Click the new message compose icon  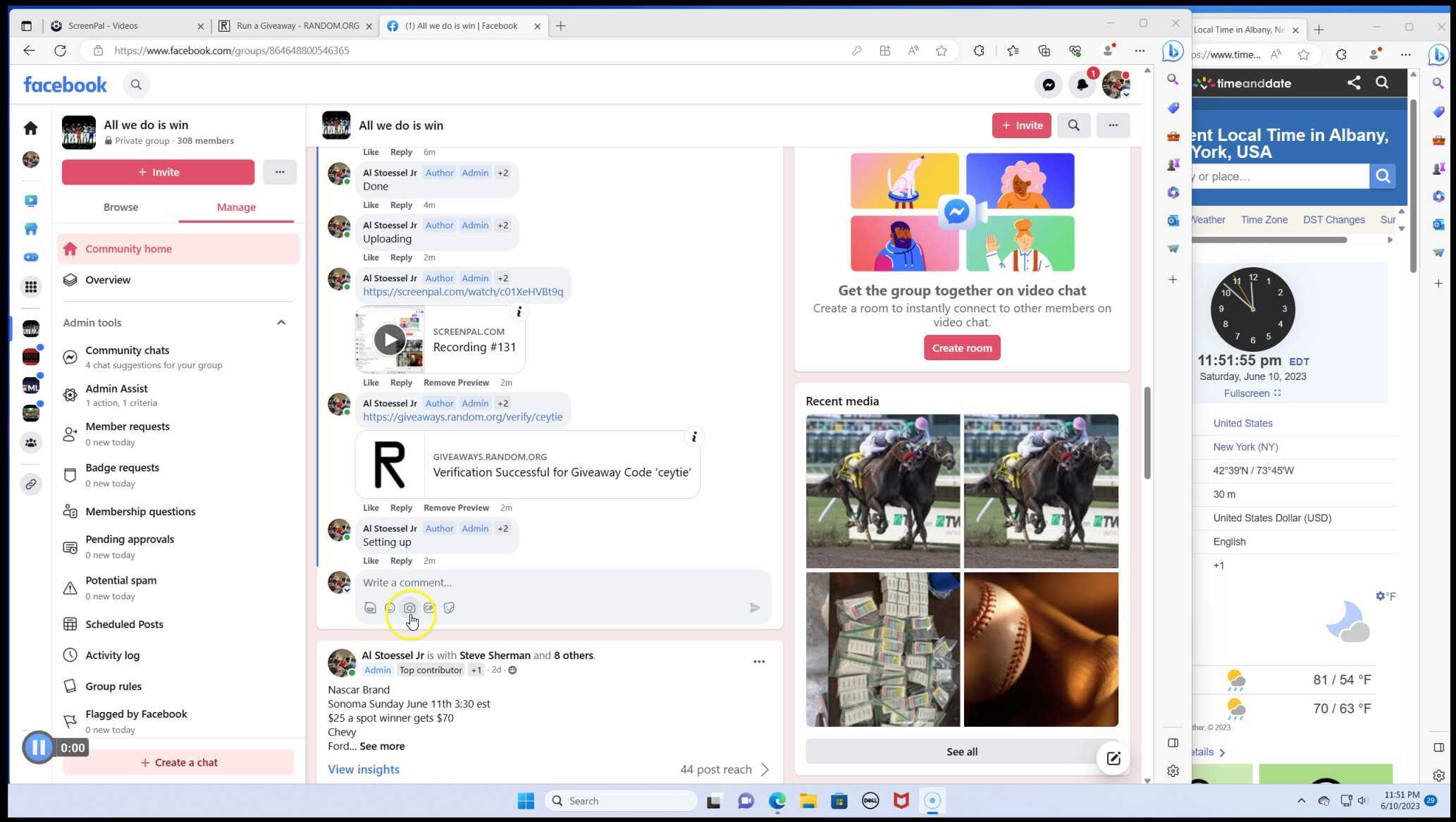(x=1113, y=759)
